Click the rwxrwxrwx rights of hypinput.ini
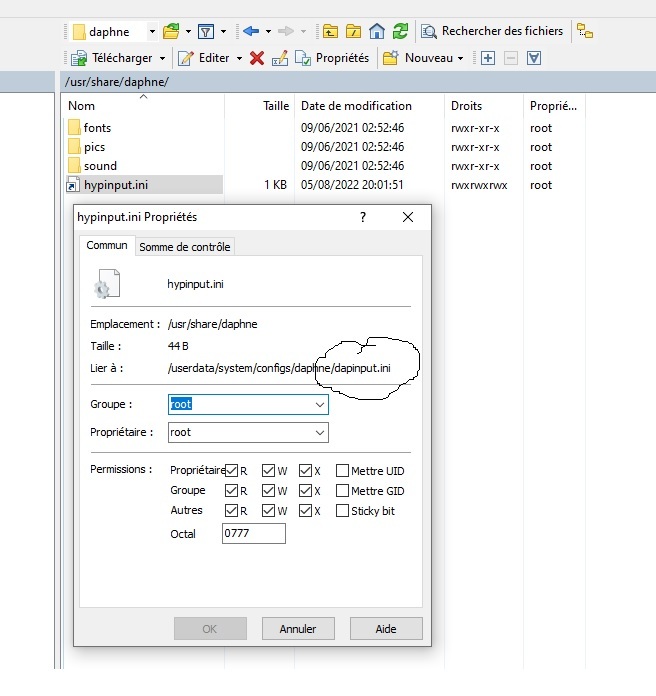This screenshot has height=696, width=656. coord(479,185)
